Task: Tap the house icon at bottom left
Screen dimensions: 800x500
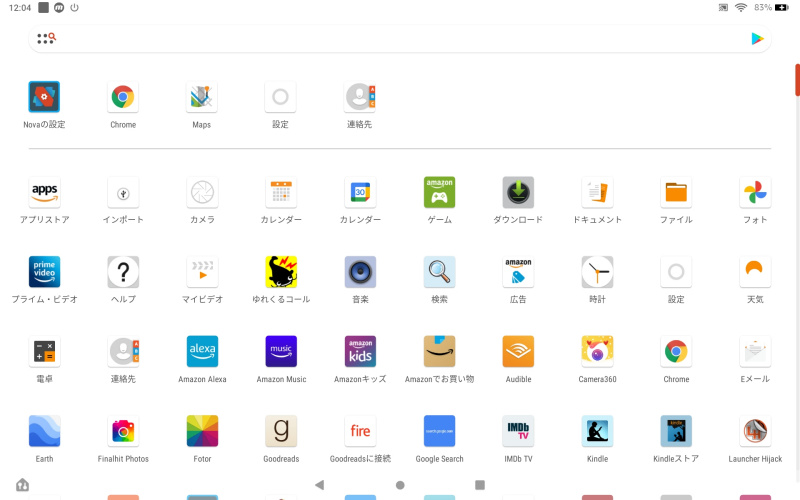Action: 22,484
